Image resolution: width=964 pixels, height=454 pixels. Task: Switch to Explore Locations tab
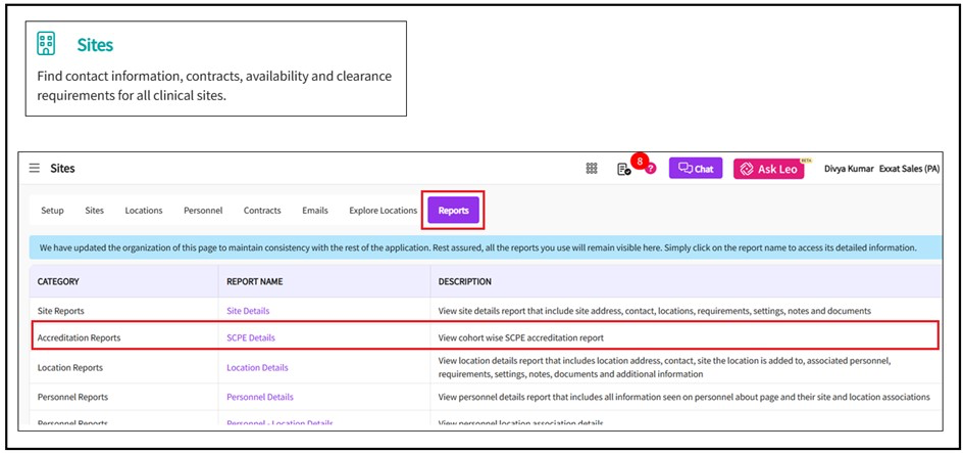pyautogui.click(x=383, y=211)
